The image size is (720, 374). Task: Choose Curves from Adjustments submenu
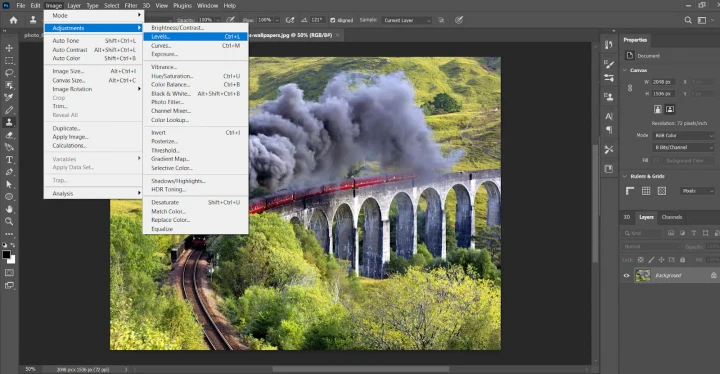coord(196,46)
